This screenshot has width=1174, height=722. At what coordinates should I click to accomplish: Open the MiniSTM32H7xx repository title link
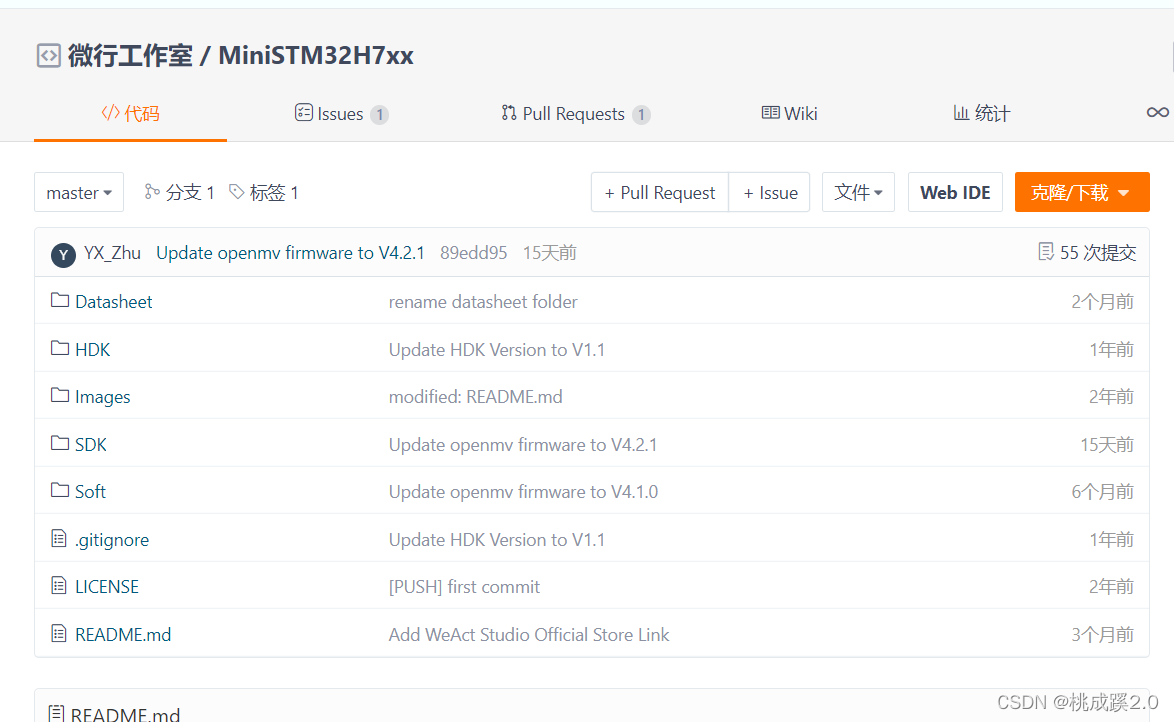tap(316, 55)
